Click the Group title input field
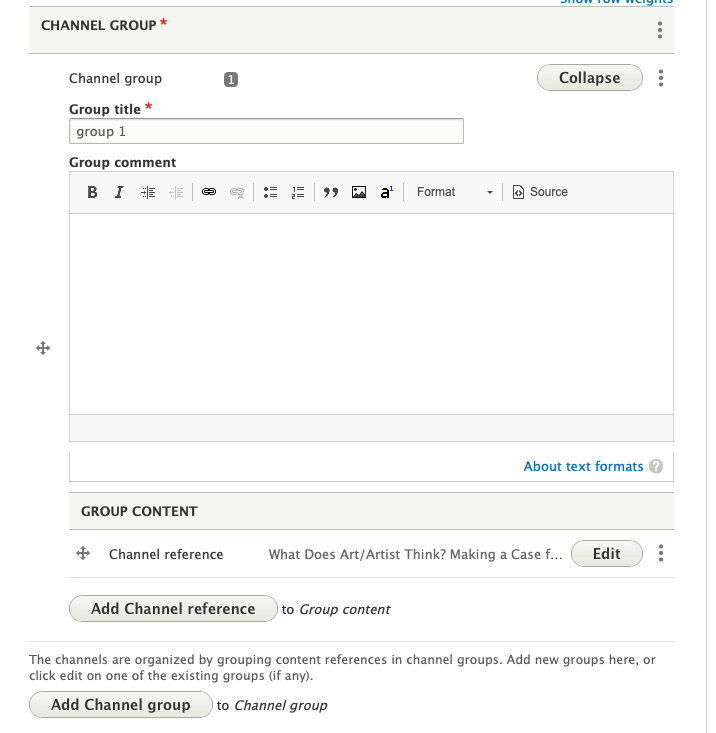 (x=266, y=131)
